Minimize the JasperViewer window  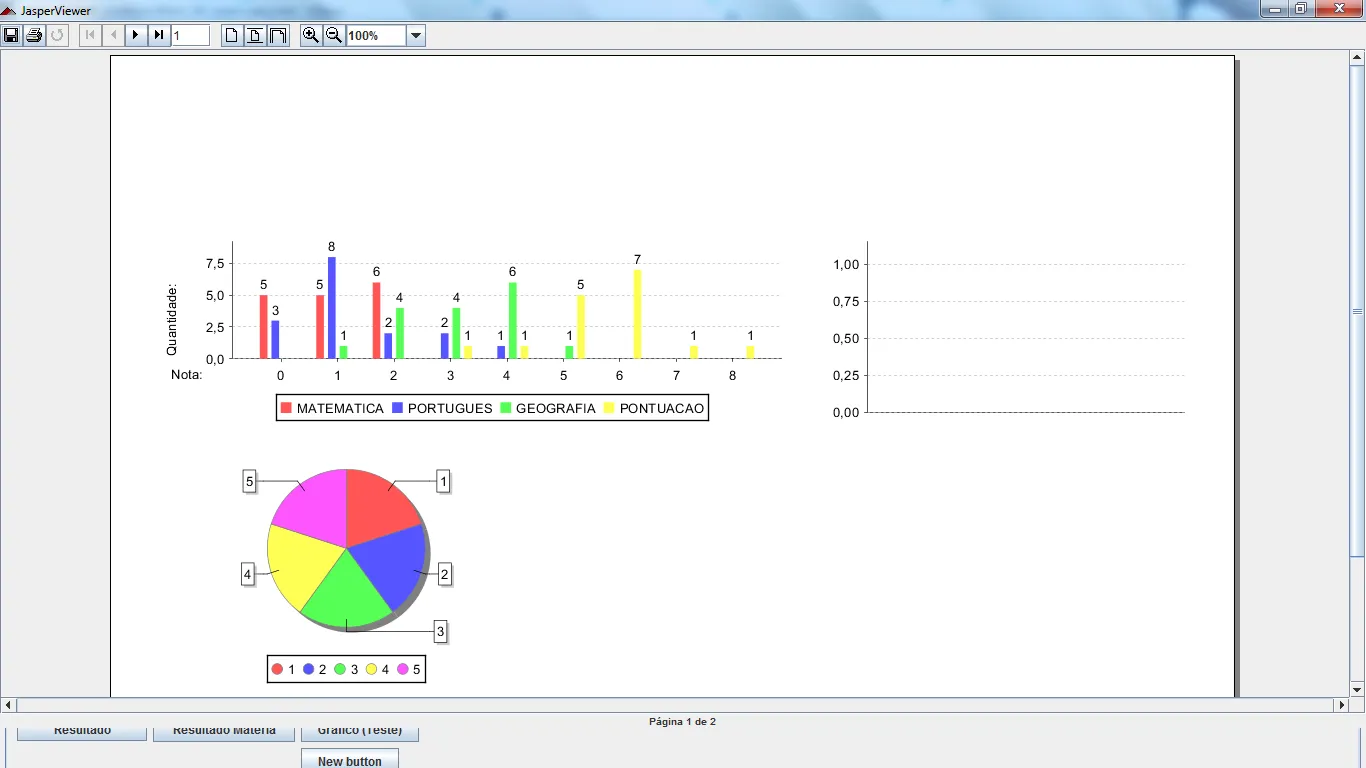[1275, 9]
